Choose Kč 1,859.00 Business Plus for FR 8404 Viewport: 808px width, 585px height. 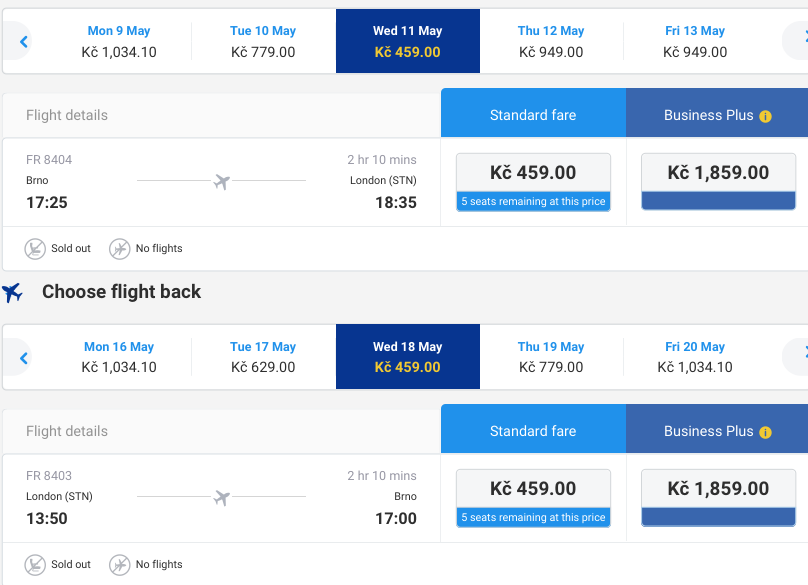tap(718, 181)
